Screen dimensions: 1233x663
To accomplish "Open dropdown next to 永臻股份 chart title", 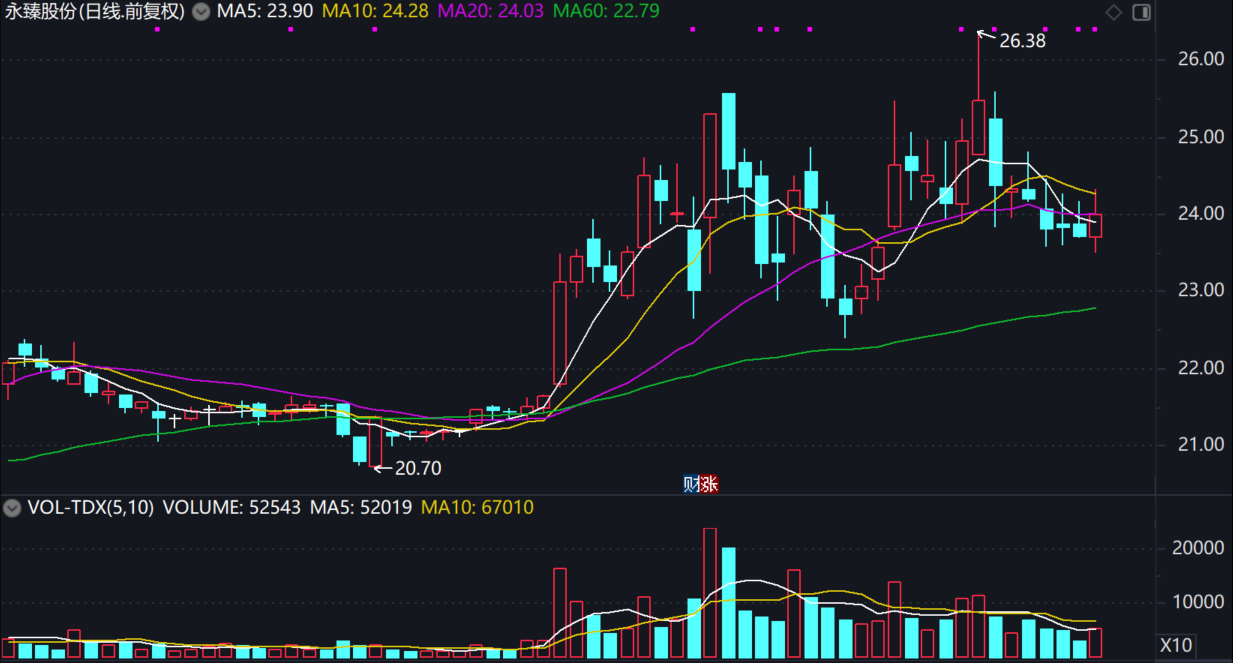I will [x=201, y=12].
